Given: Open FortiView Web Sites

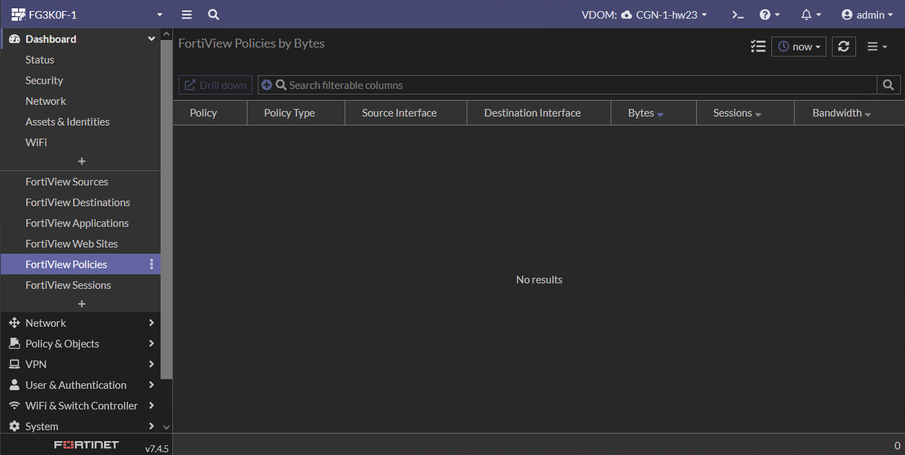Looking at the screenshot, I should tap(72, 244).
